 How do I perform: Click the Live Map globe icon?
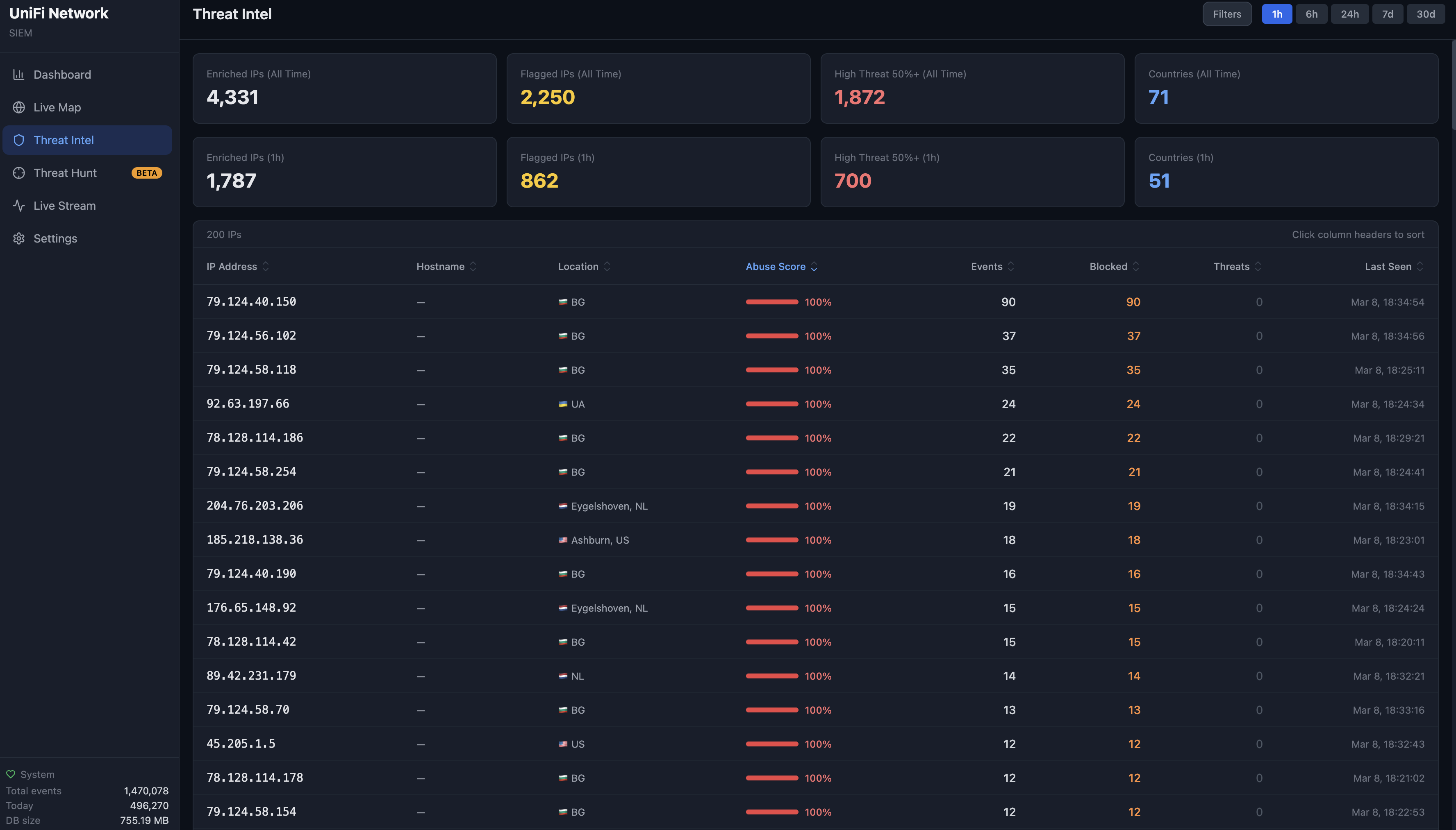(x=19, y=107)
